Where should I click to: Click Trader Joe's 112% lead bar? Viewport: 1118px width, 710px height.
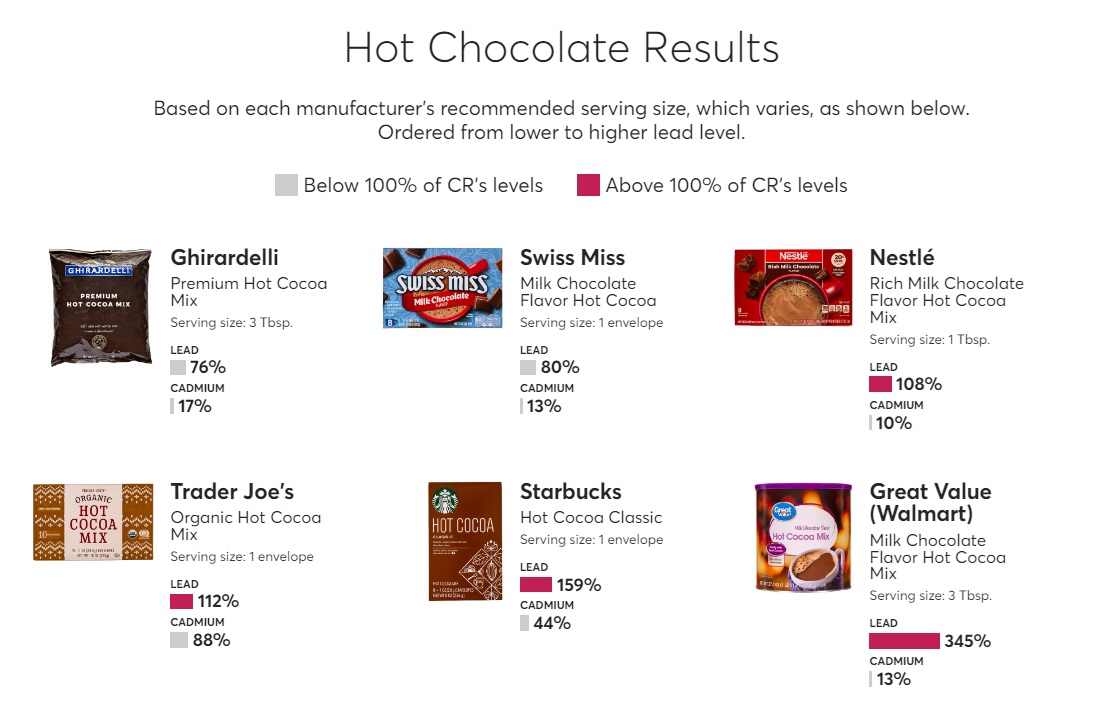coord(181,602)
